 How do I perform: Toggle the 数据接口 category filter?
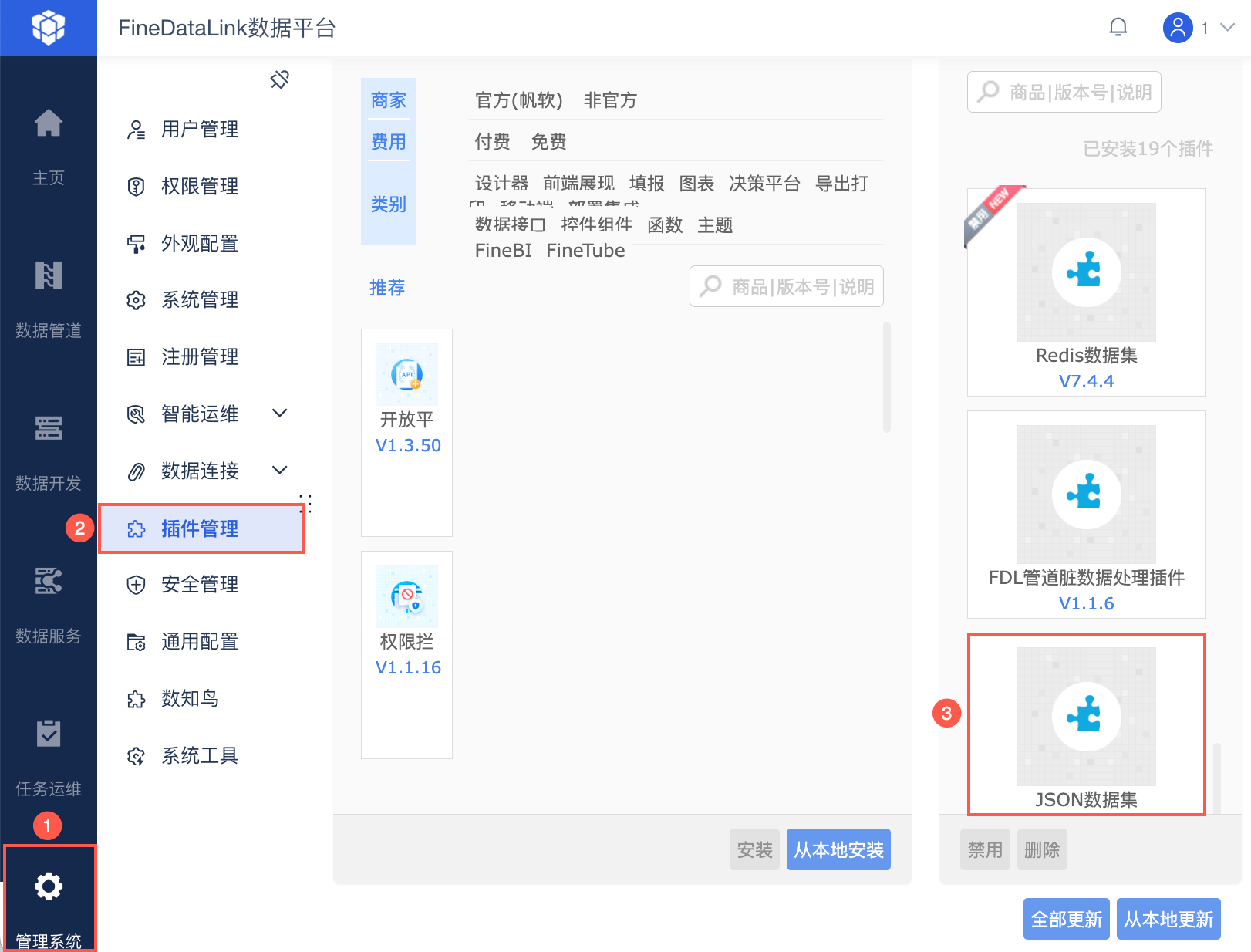(510, 225)
